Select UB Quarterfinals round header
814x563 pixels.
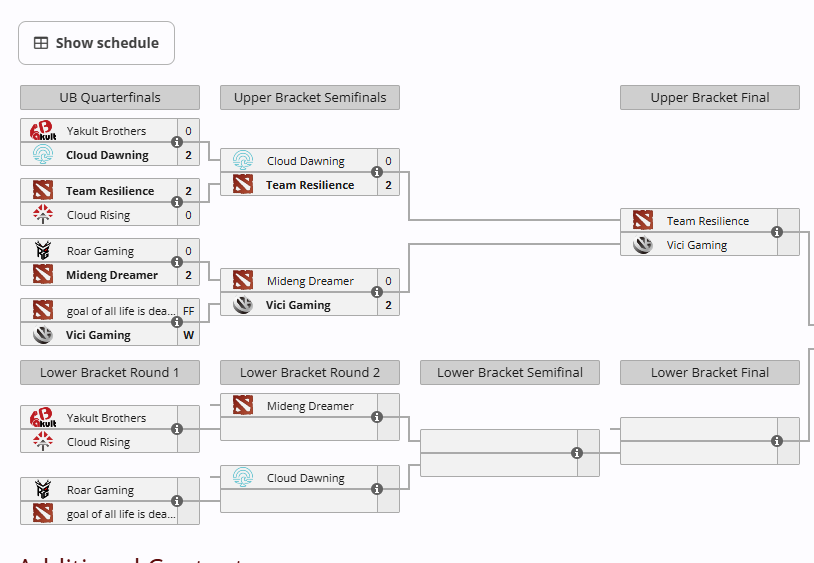tap(110, 98)
